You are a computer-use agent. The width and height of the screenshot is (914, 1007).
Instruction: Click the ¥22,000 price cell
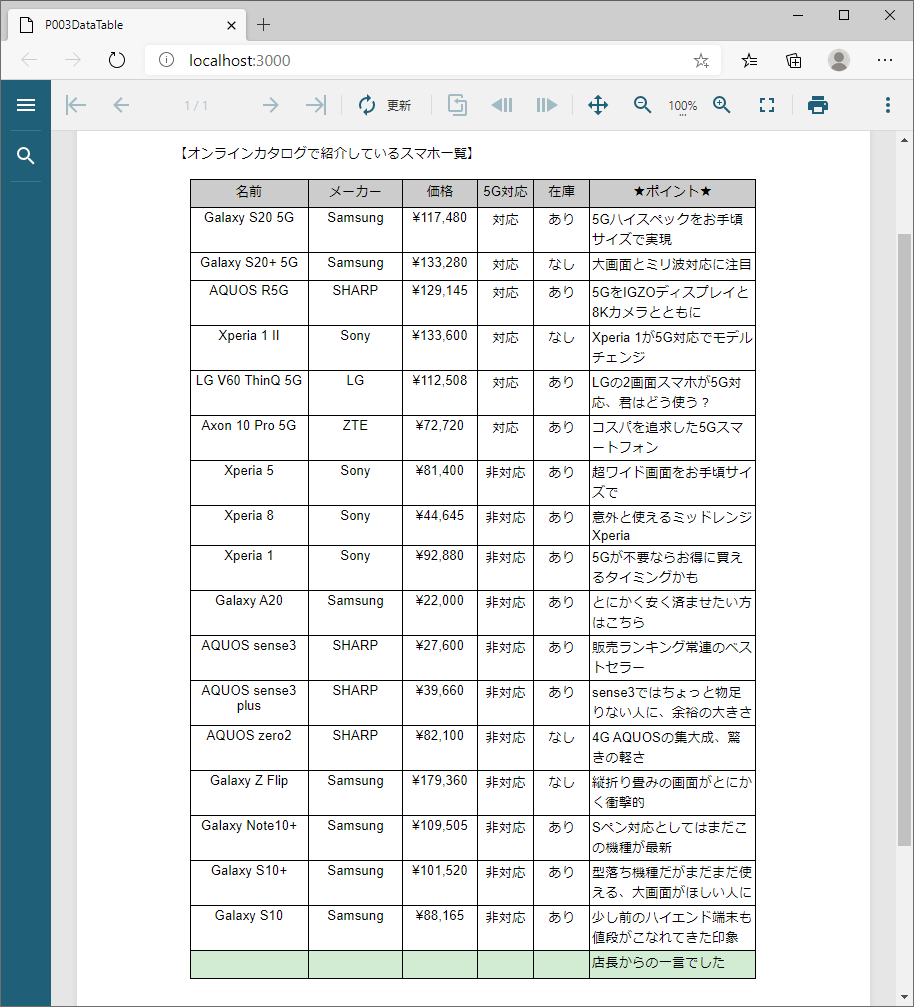coord(440,613)
